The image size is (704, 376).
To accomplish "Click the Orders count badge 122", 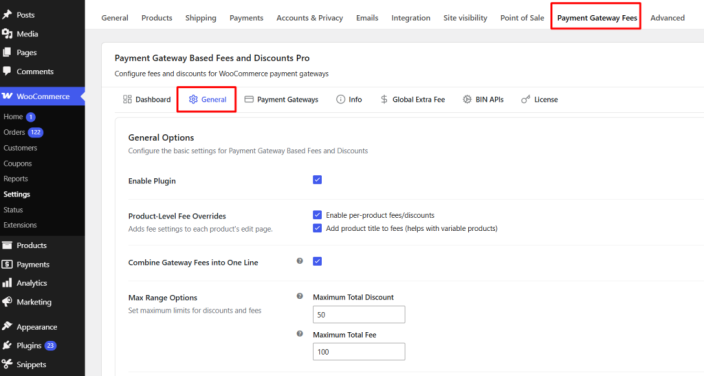I will 35,132.
